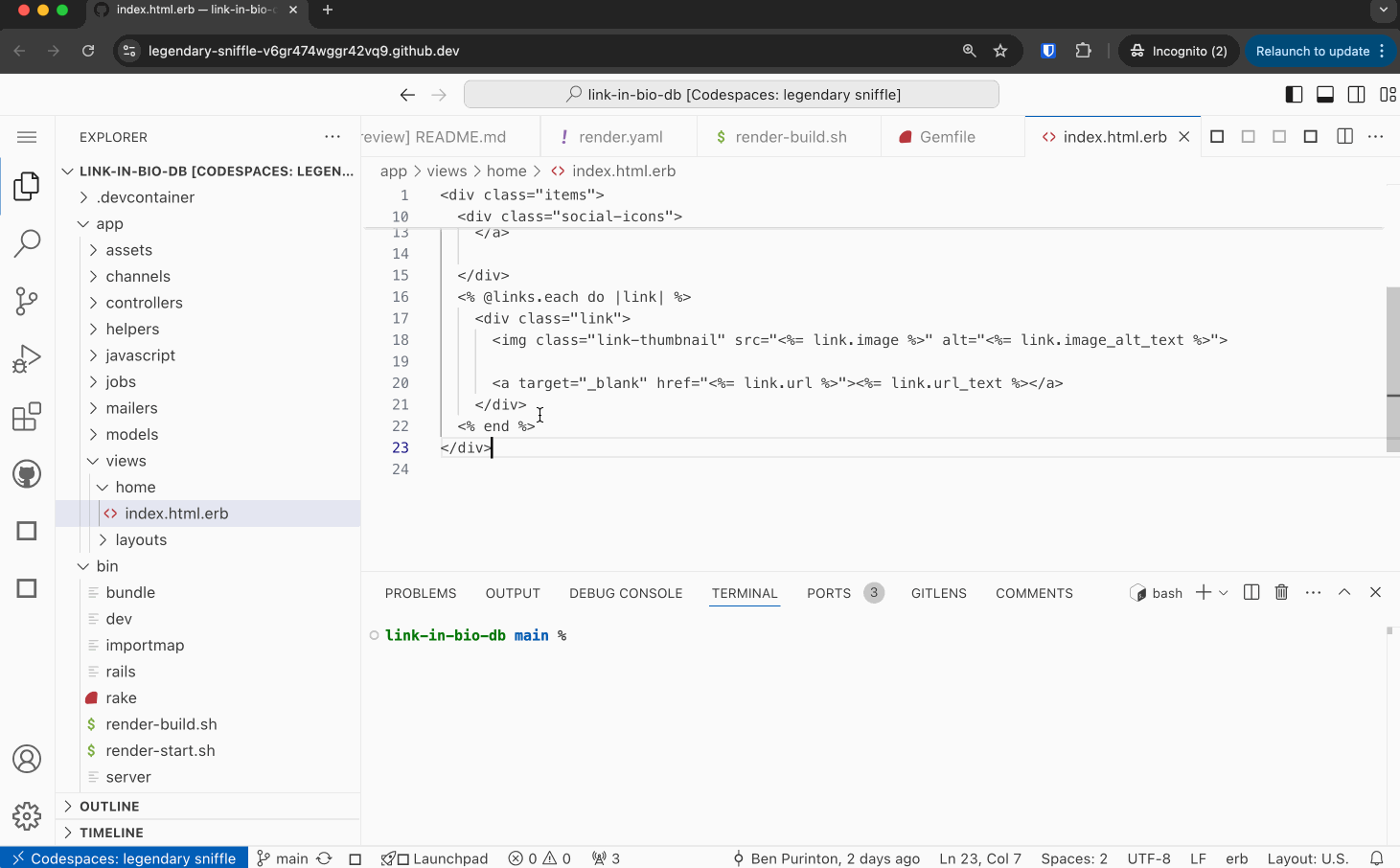Click the command center search field
Screen dimensions: 1400x868
coord(731,95)
